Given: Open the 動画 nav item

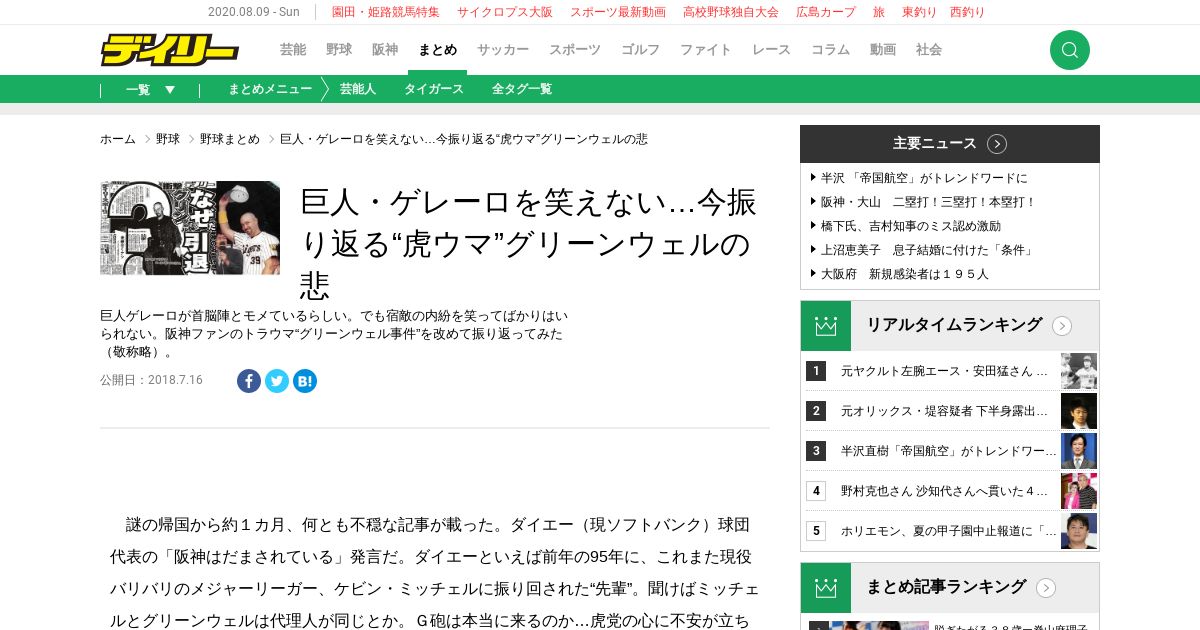Looking at the screenshot, I should pyautogui.click(x=883, y=50).
